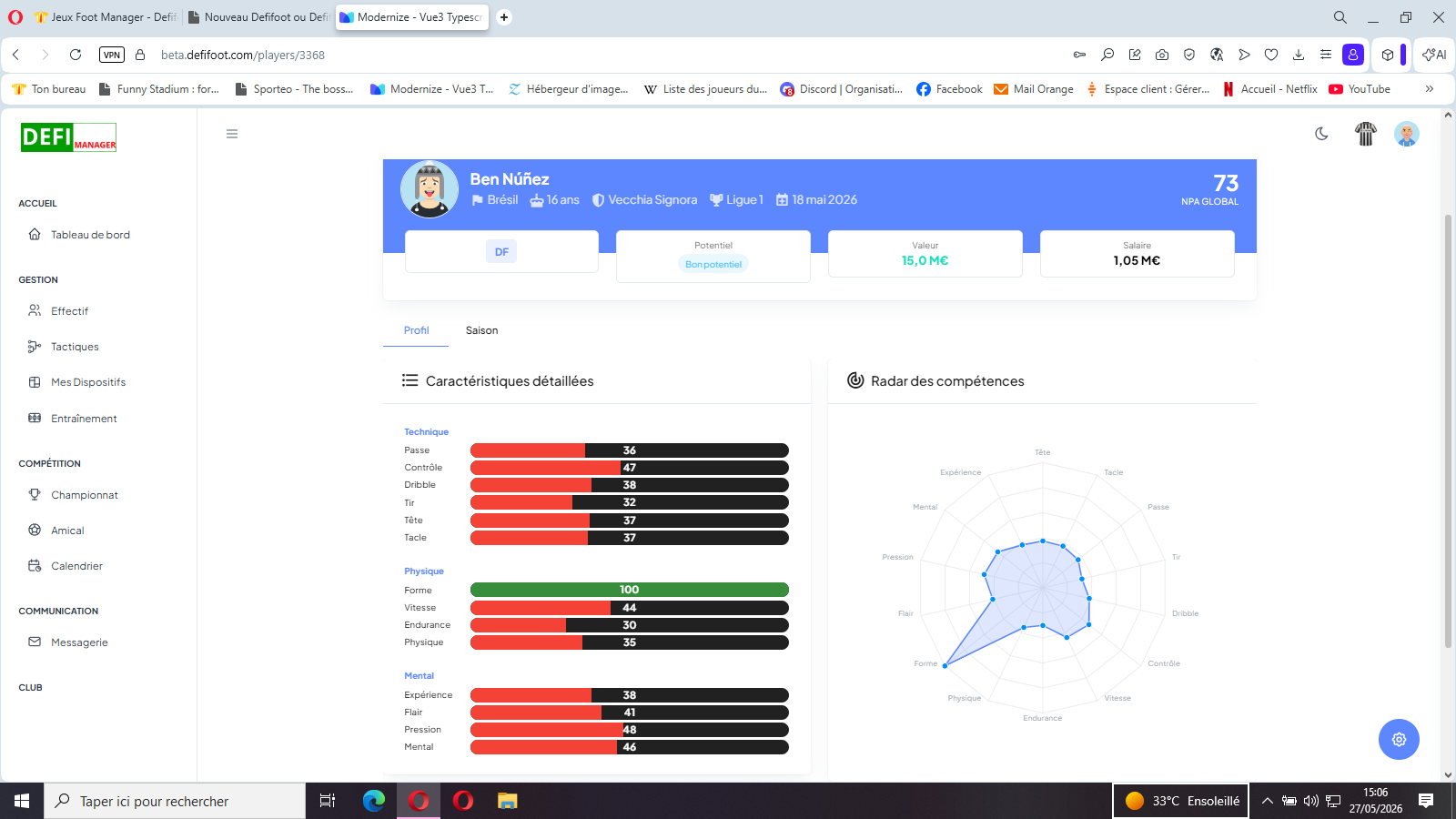This screenshot has height=819, width=1456.
Task: Click the DEFI Manager logo
Action: click(x=68, y=137)
